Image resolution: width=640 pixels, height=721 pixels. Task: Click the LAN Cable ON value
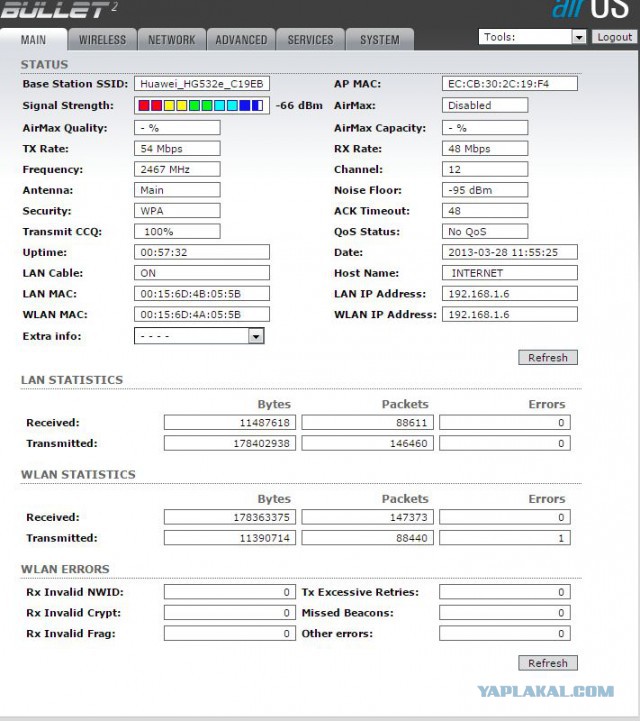click(201, 273)
